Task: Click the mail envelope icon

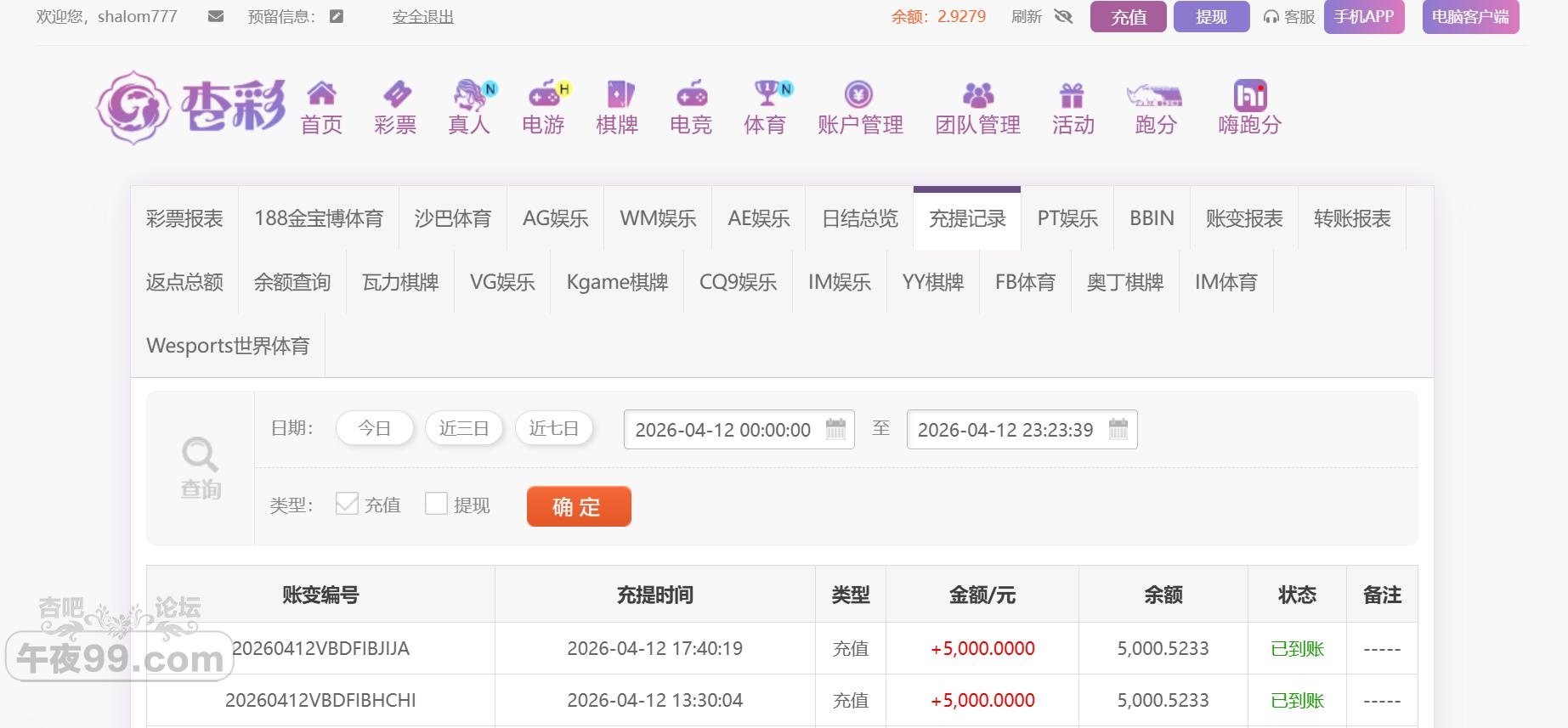Action: click(216, 16)
